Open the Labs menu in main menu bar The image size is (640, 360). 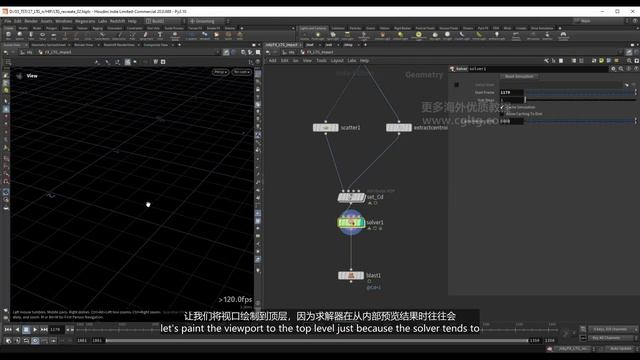click(x=102, y=21)
